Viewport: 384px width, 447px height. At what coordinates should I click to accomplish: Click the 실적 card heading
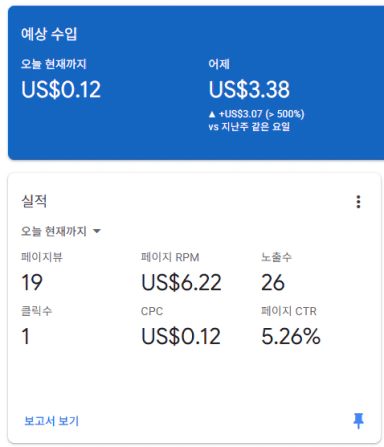[34, 201]
